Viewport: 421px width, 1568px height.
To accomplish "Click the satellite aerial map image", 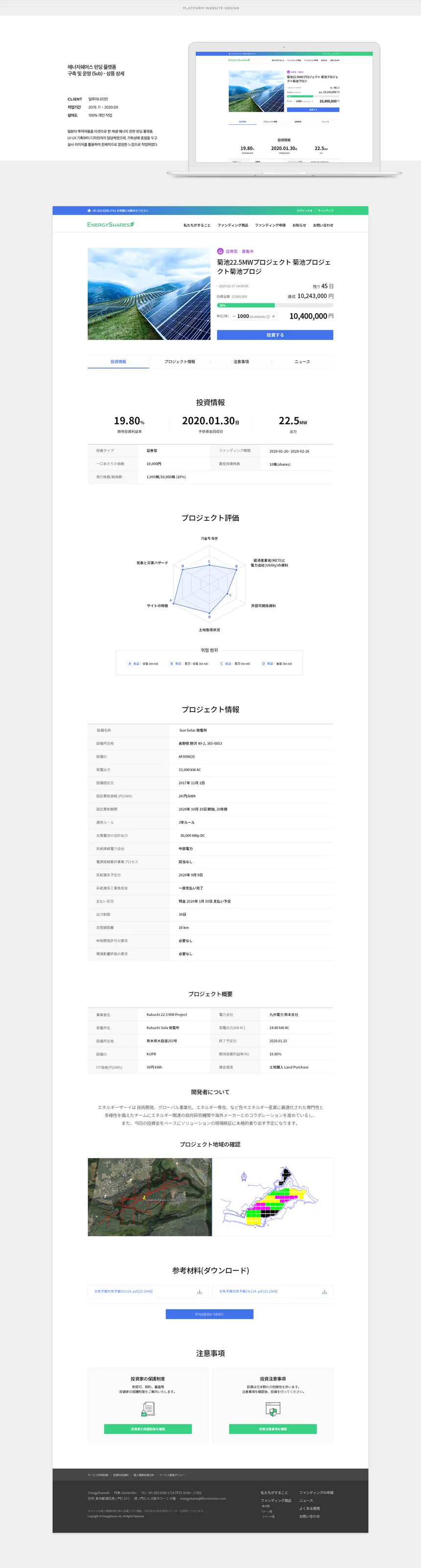I will [150, 1197].
